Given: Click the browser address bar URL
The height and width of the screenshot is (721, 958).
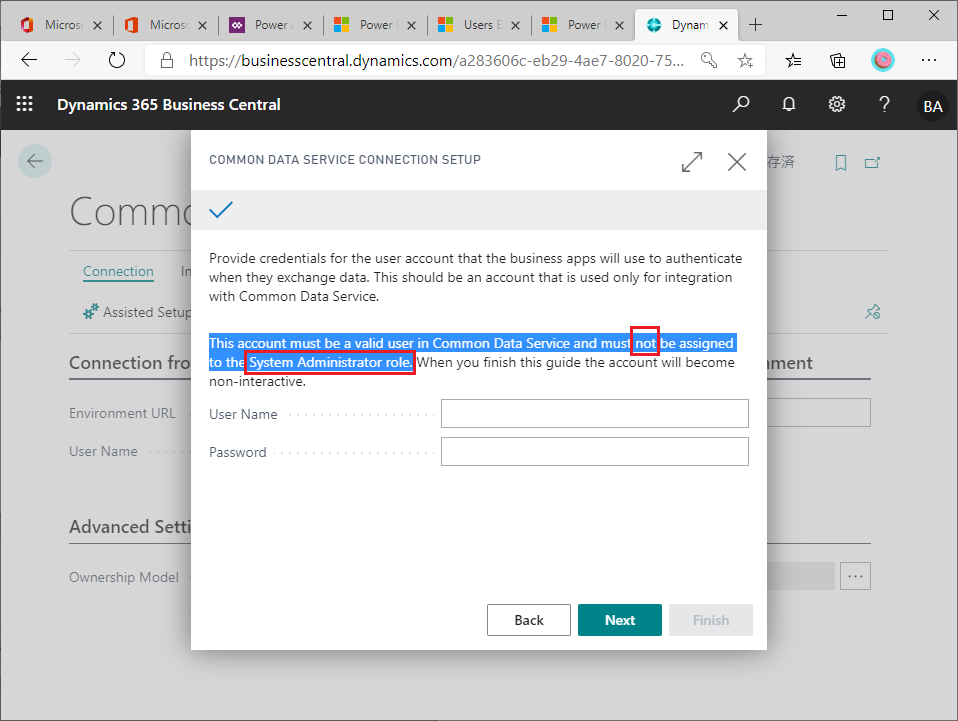Looking at the screenshot, I should pyautogui.click(x=436, y=60).
